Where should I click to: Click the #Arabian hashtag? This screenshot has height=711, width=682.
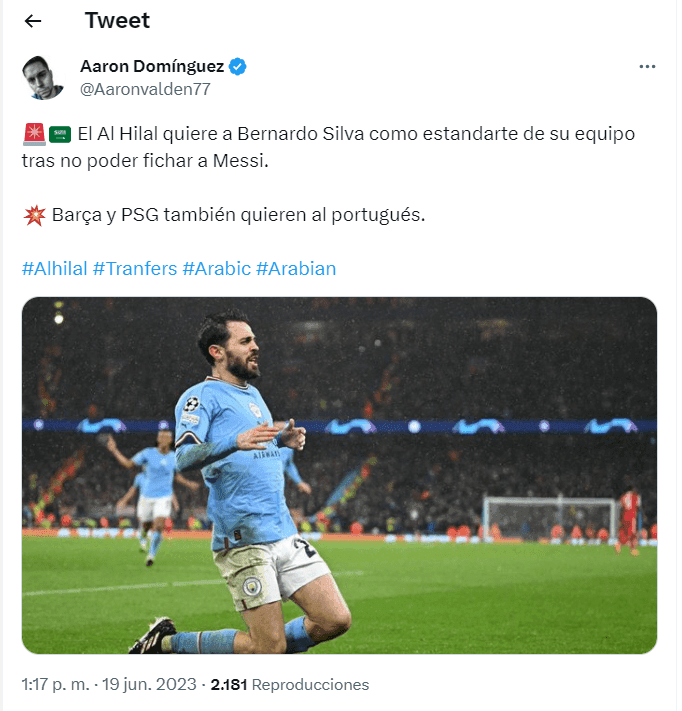pyautogui.click(x=296, y=269)
